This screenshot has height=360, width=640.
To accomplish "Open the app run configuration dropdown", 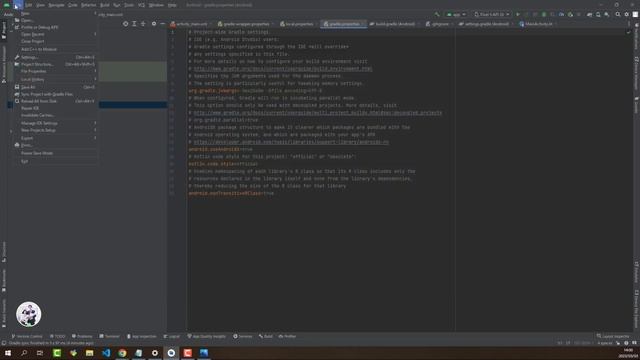I will click(456, 14).
